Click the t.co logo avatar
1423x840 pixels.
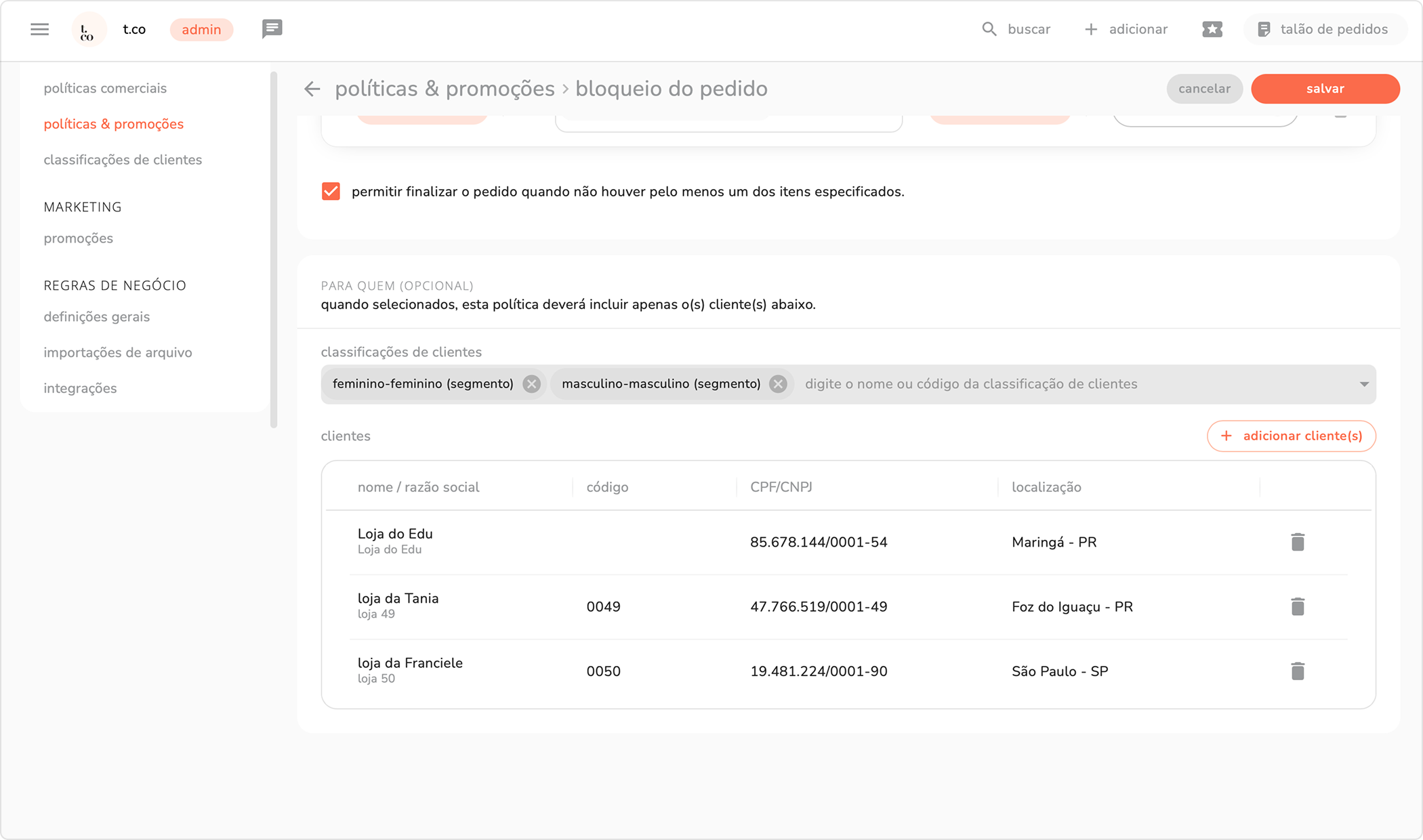tap(88, 30)
